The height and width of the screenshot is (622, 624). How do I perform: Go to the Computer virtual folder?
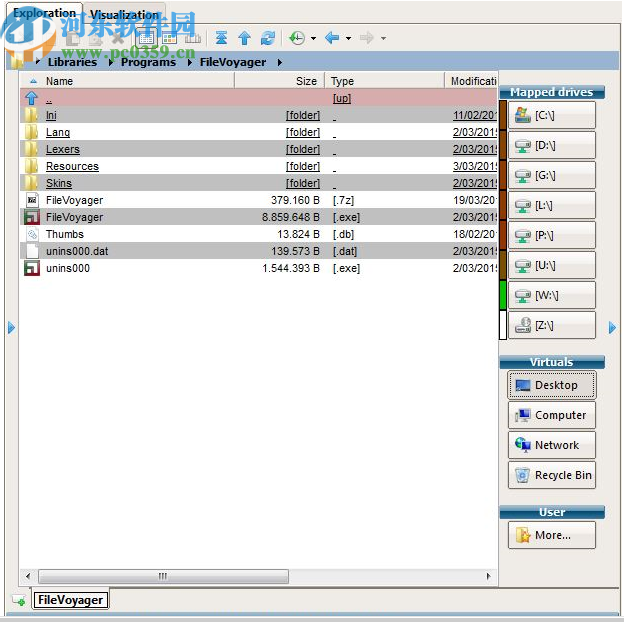pos(552,415)
